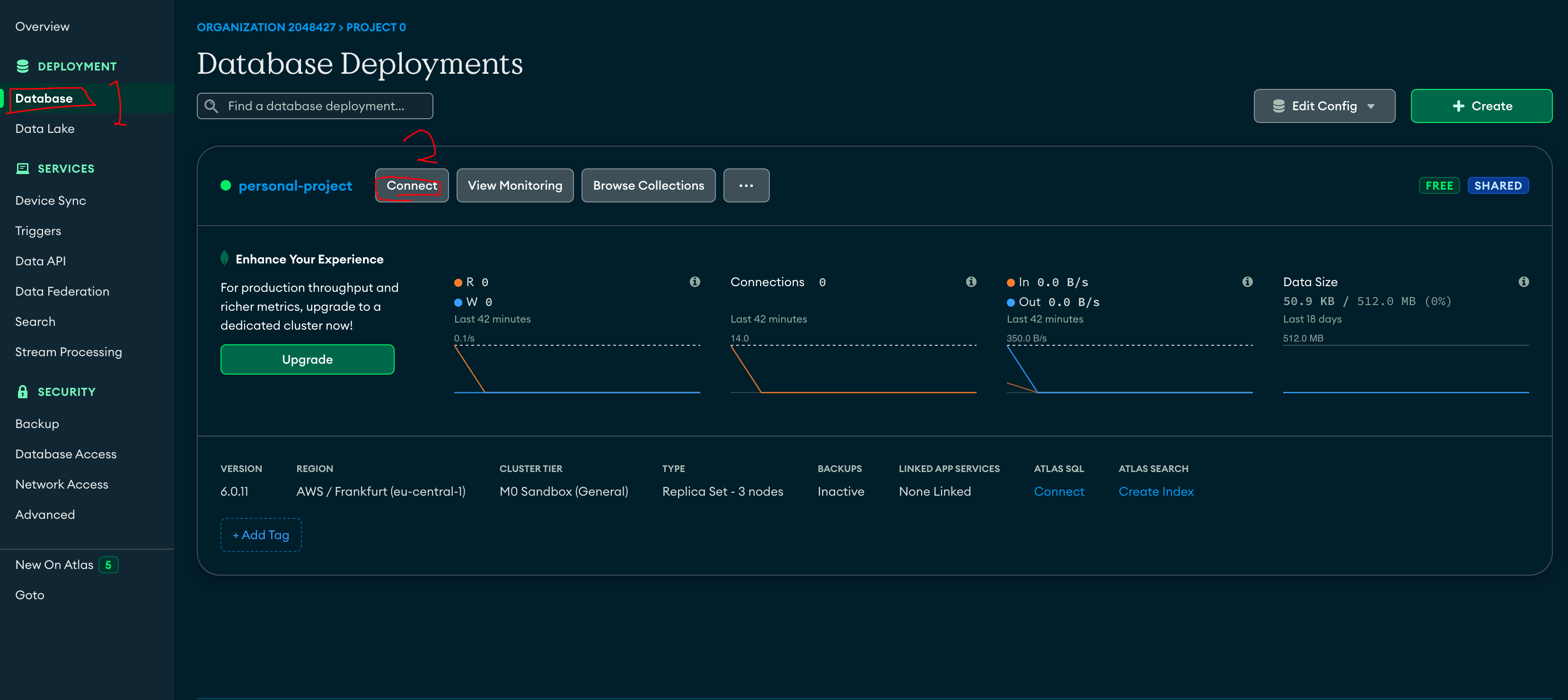Open info icon for Reads/Writes chart
This screenshot has width=1568, height=700.
695,282
